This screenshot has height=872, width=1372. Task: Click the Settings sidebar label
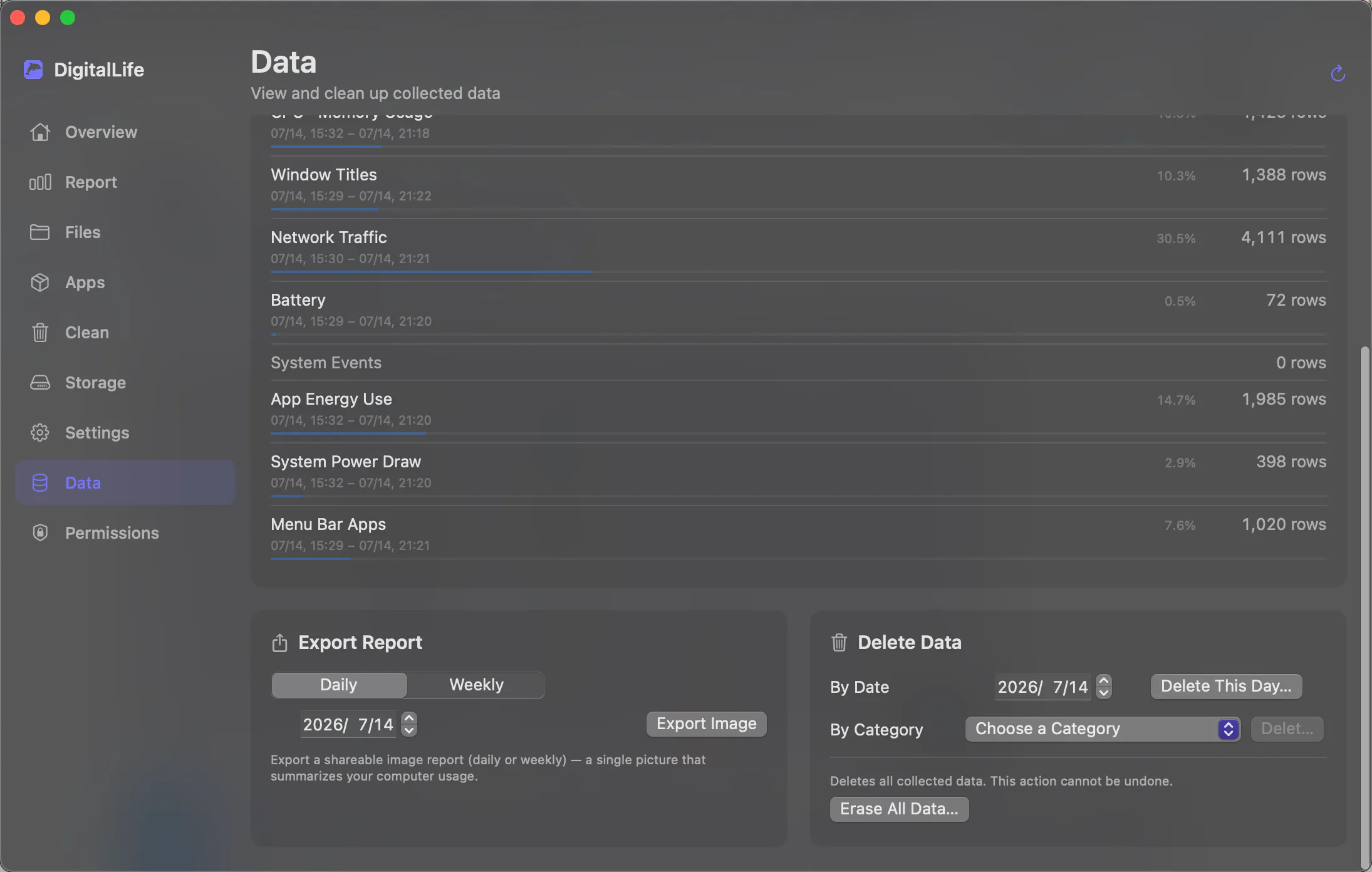point(97,433)
